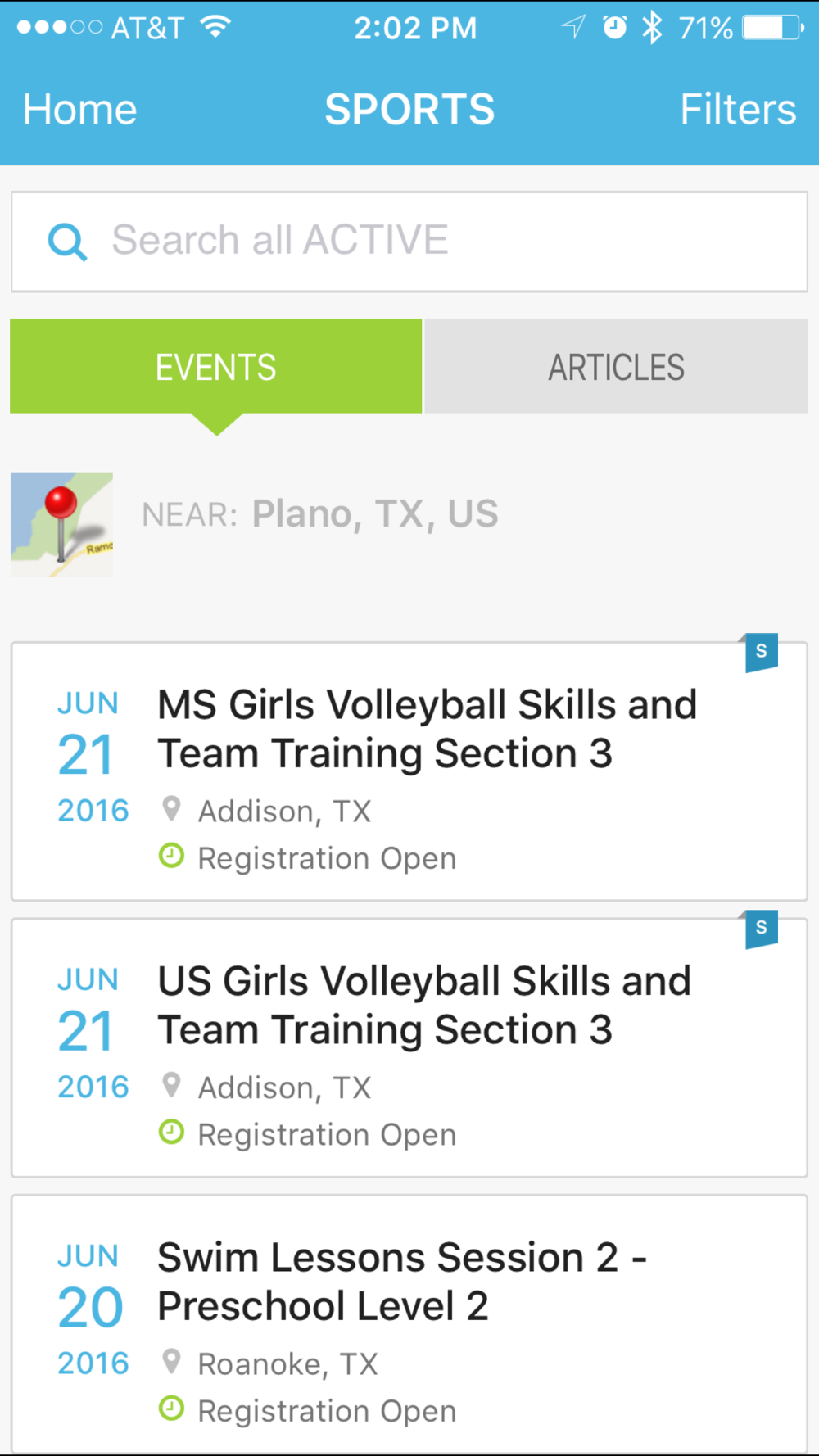Open the Filters panel
The width and height of the screenshot is (819, 1456).
tap(738, 109)
